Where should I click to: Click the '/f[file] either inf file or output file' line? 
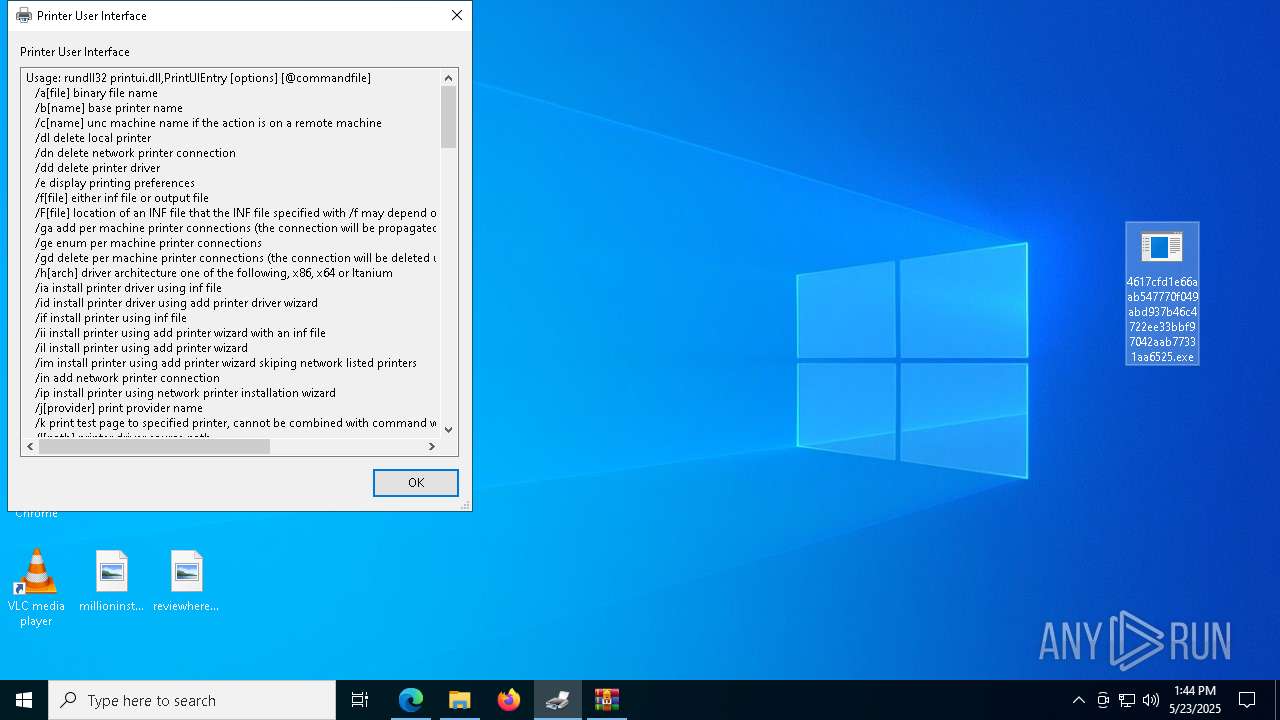pos(122,198)
